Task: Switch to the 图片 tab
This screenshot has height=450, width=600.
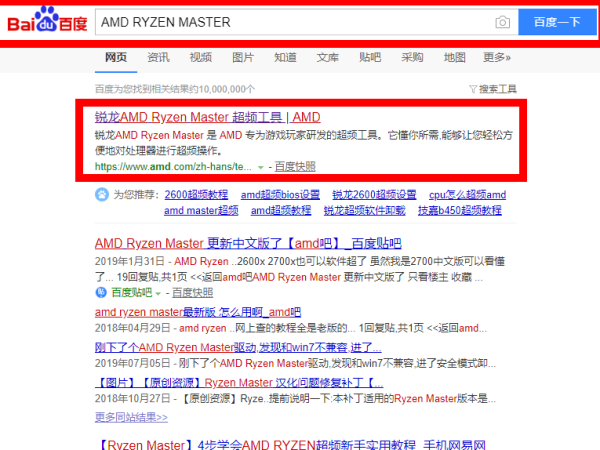Action: [243, 57]
